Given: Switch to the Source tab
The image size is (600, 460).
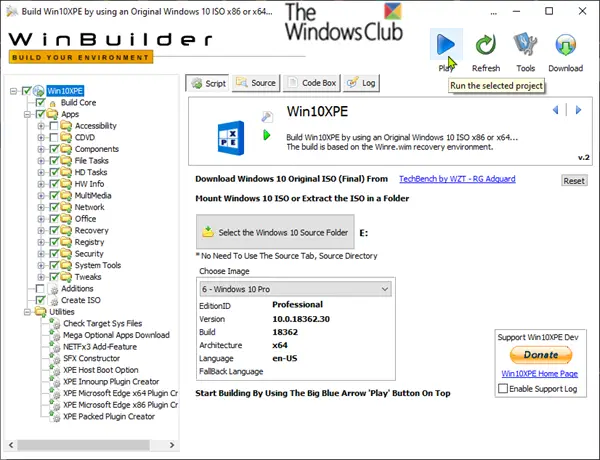Looking at the screenshot, I should pyautogui.click(x=256, y=83).
